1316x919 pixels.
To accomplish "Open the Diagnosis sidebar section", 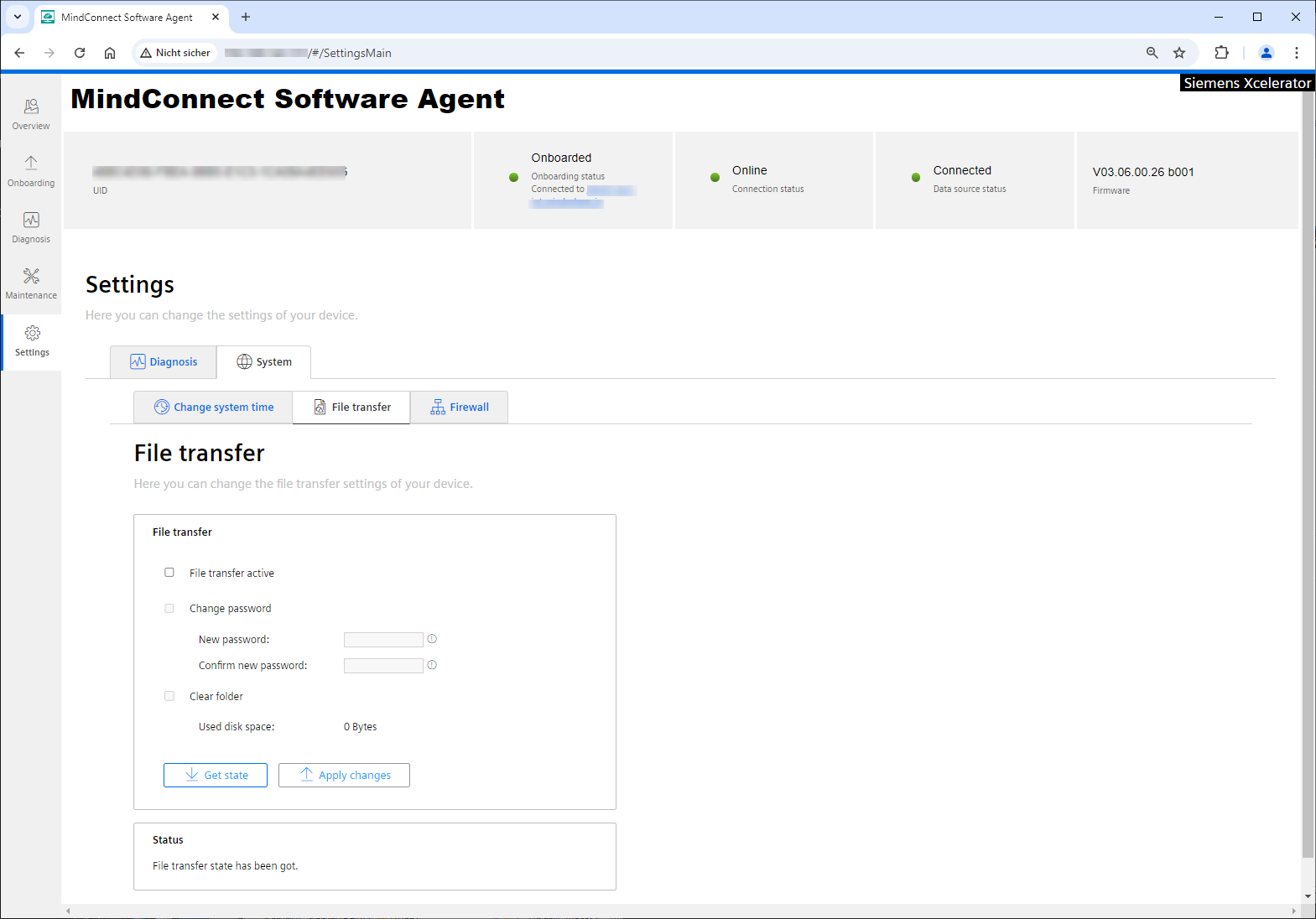I will click(x=31, y=227).
